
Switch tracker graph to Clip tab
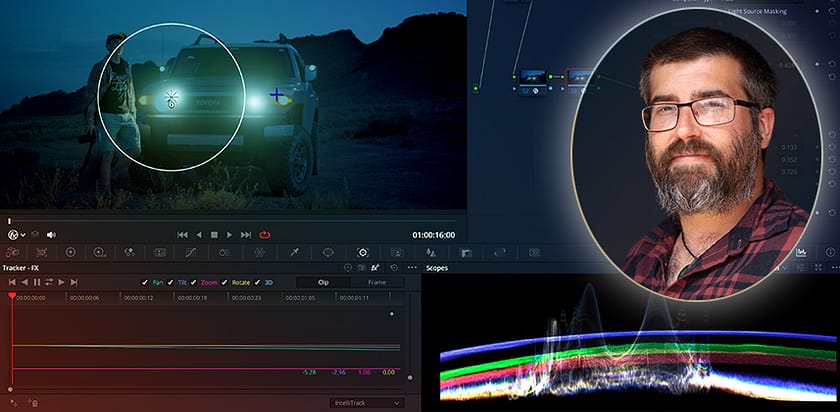(323, 282)
